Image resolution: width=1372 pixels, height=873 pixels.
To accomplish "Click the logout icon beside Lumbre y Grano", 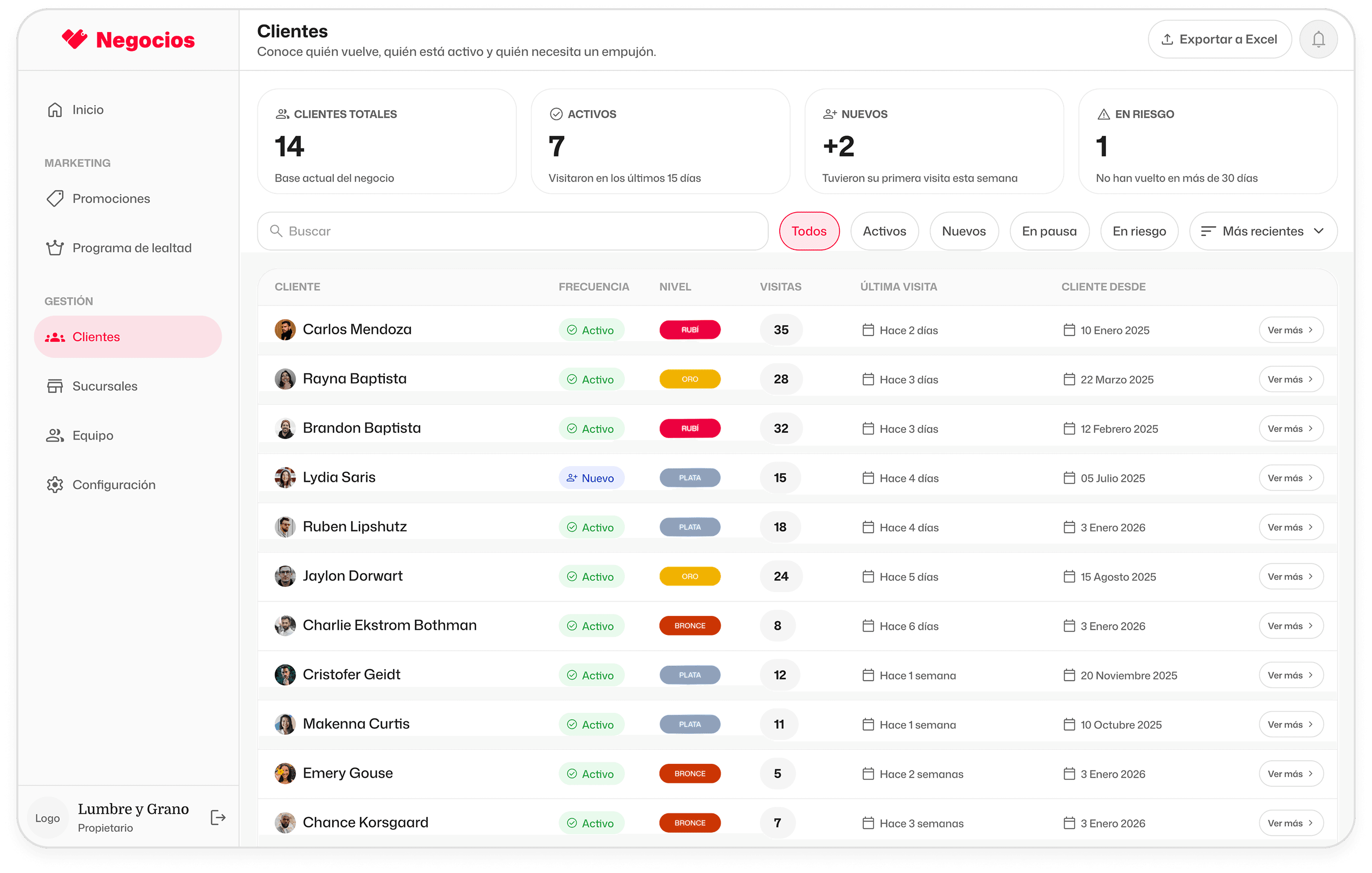I will [218, 817].
